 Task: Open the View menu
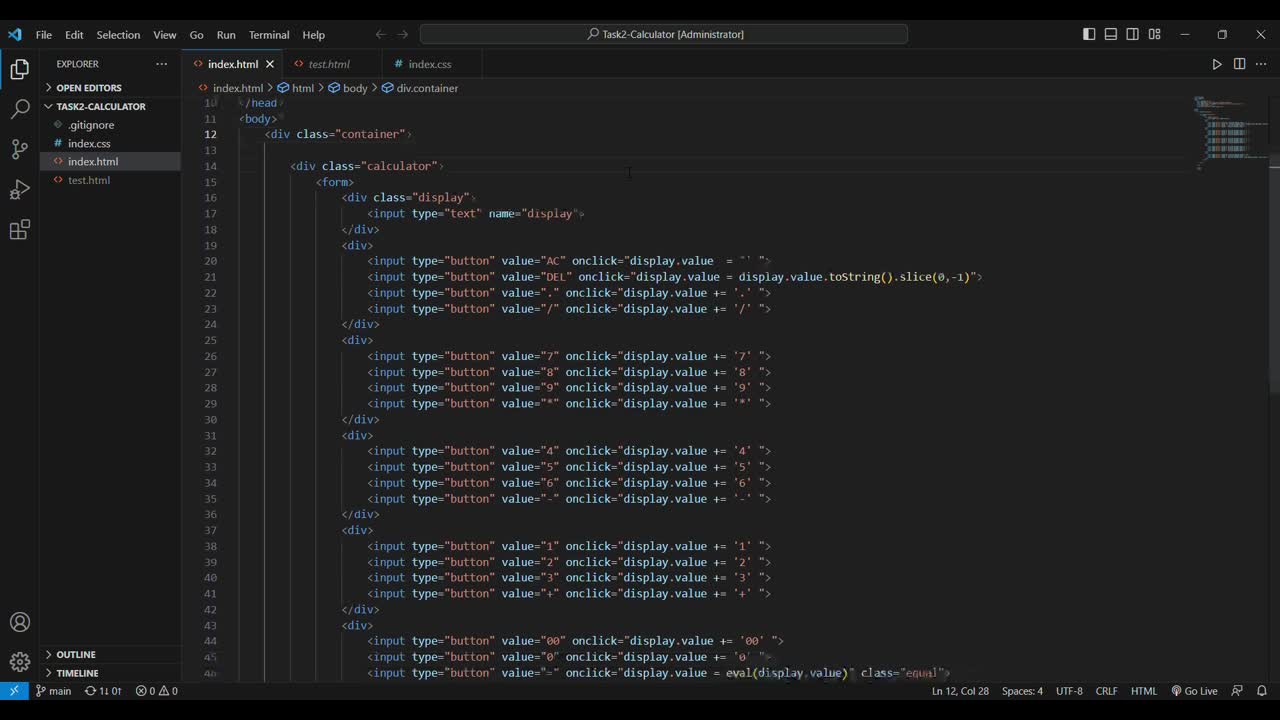(165, 34)
